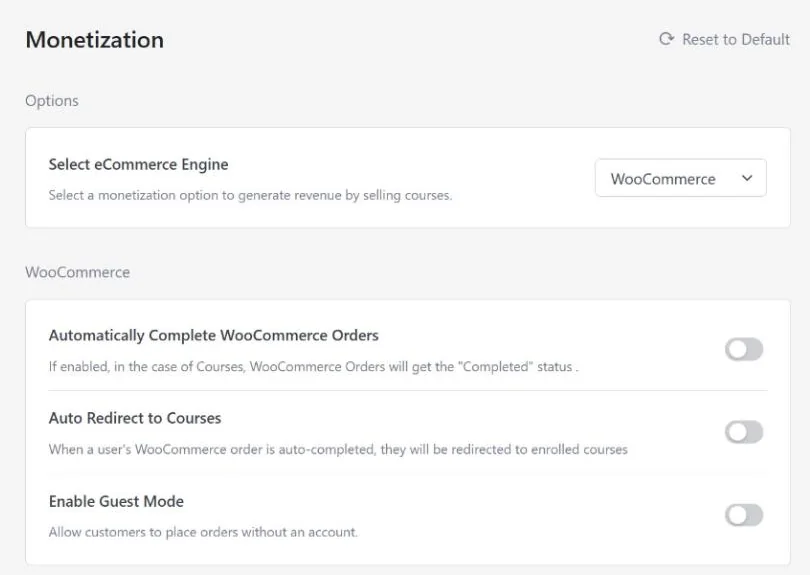Click the Options section label

[x=52, y=101]
